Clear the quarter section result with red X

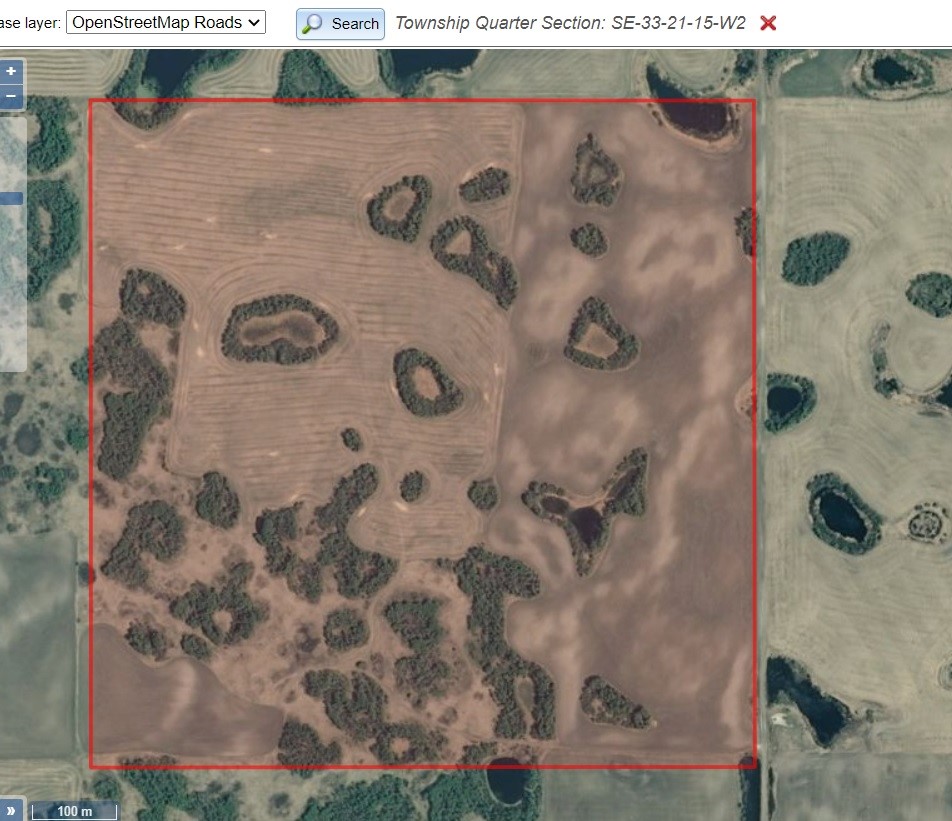point(768,23)
